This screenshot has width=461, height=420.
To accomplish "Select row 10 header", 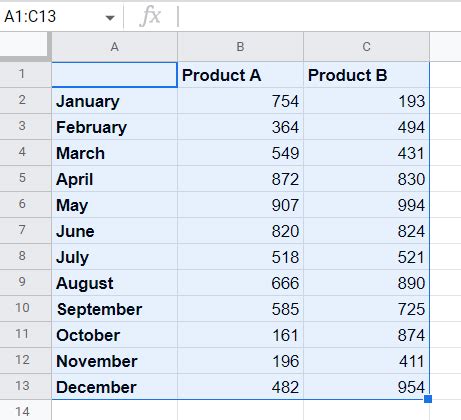I will [25, 309].
